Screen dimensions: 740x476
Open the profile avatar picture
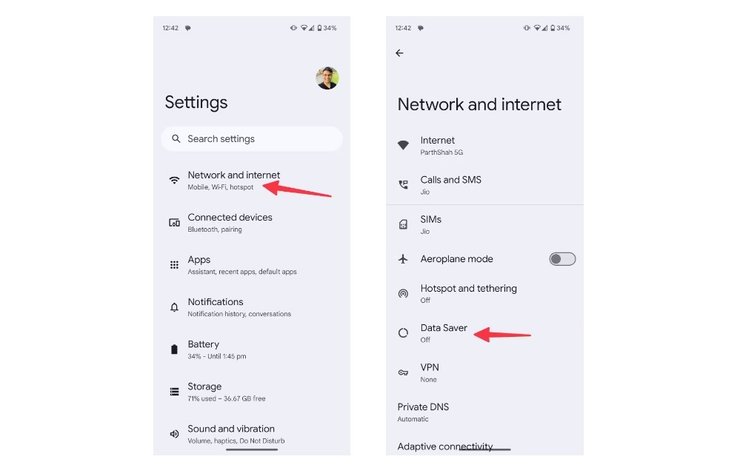327,78
